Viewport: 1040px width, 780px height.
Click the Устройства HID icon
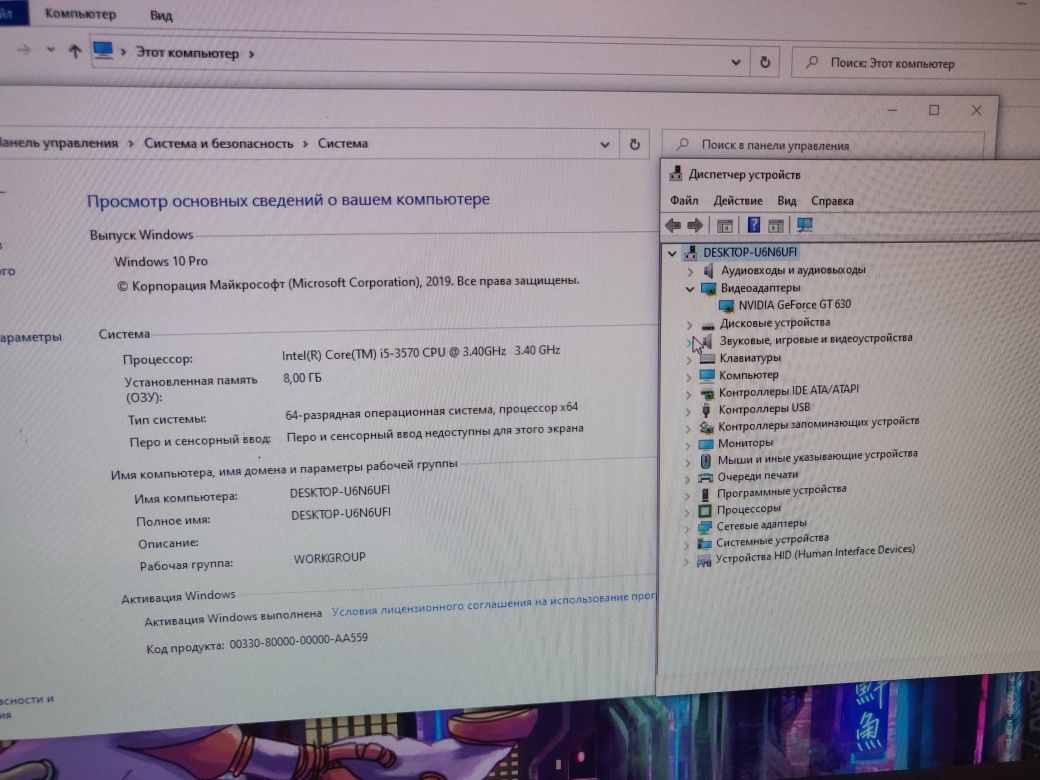coord(704,561)
